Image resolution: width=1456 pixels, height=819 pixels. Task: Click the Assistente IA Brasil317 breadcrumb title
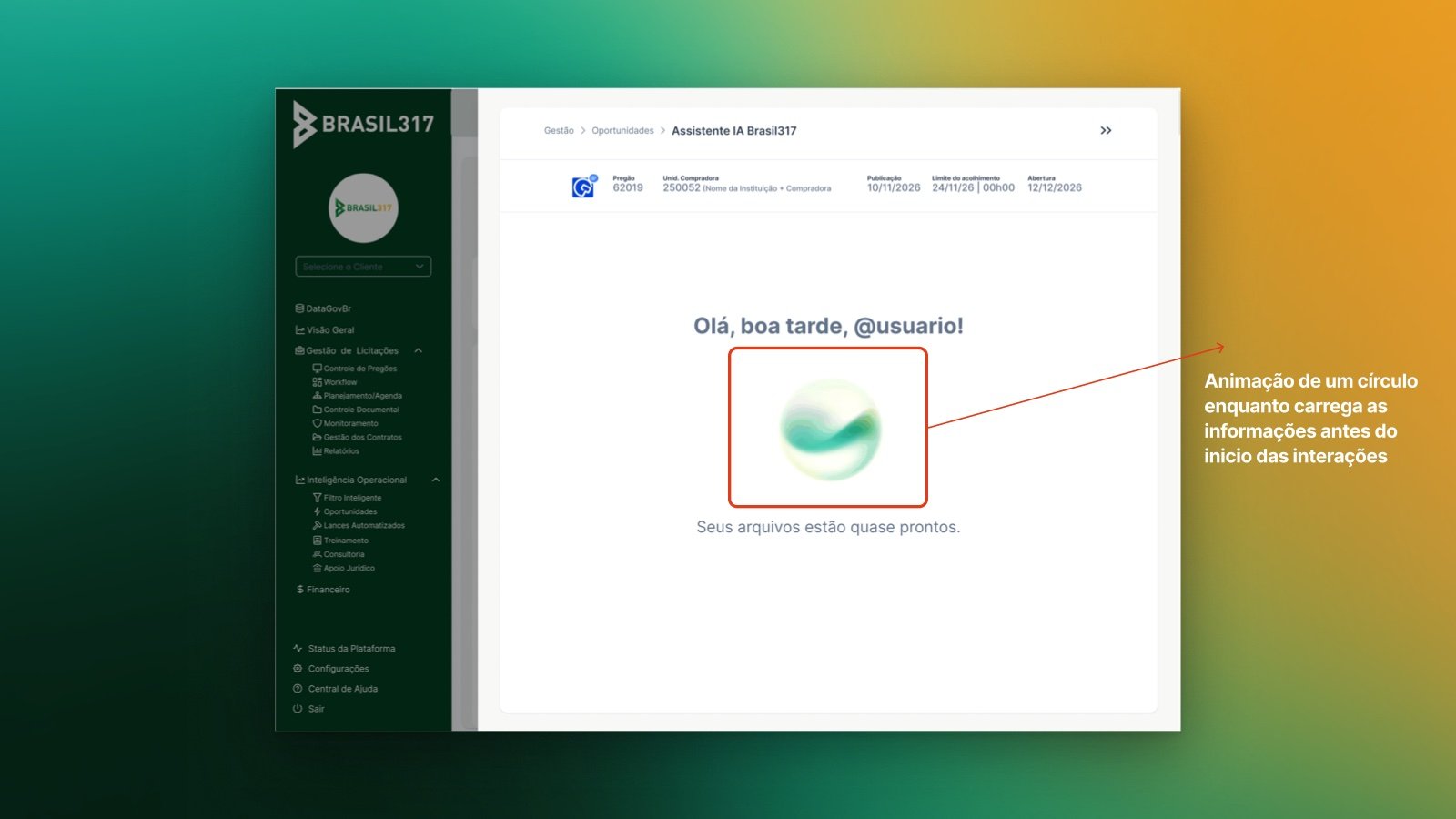click(734, 131)
